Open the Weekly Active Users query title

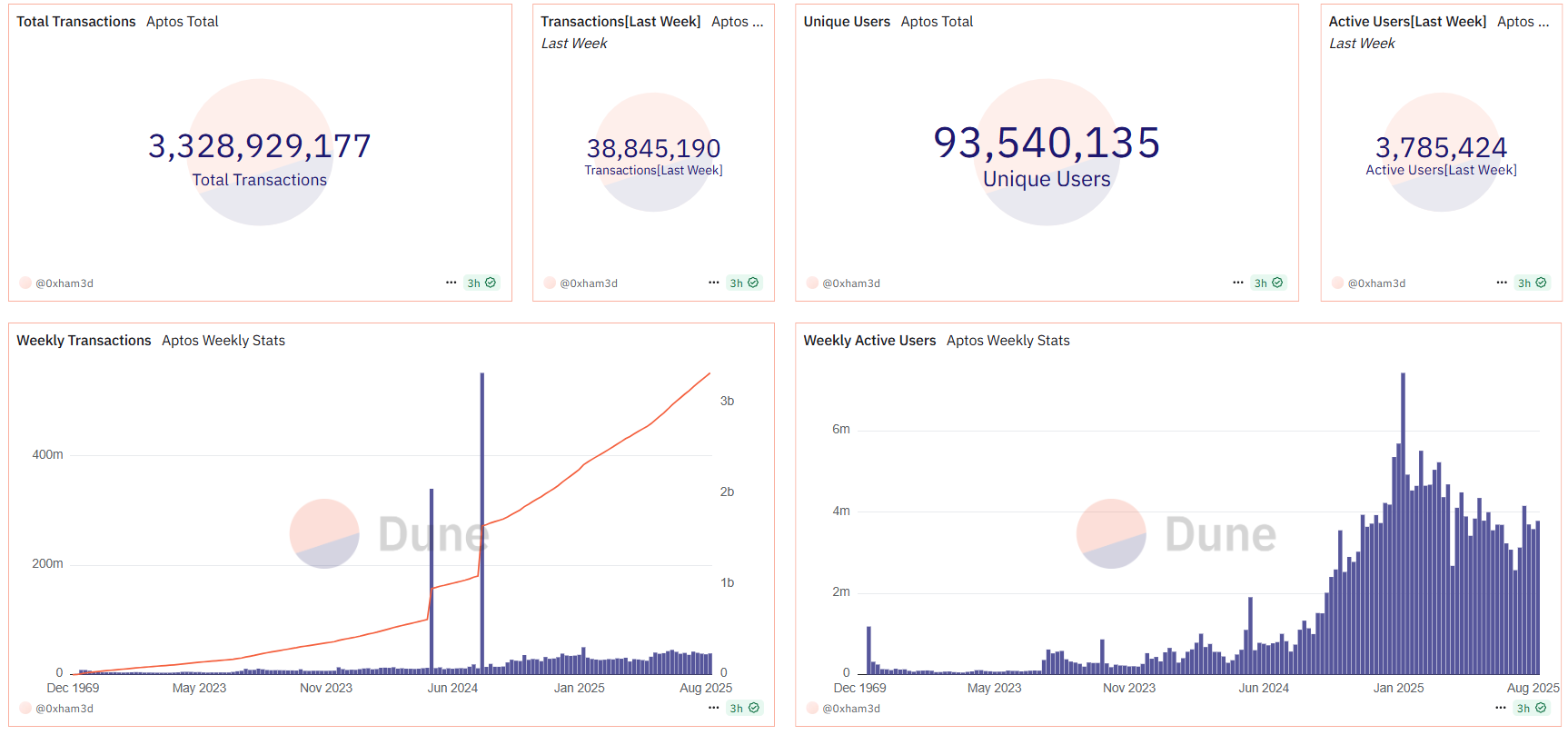(x=869, y=341)
